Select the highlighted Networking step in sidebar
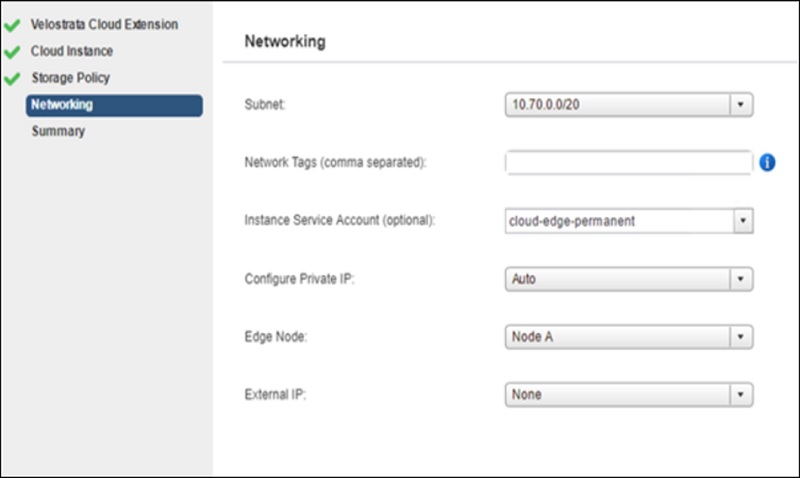The width and height of the screenshot is (800, 478). coord(114,105)
